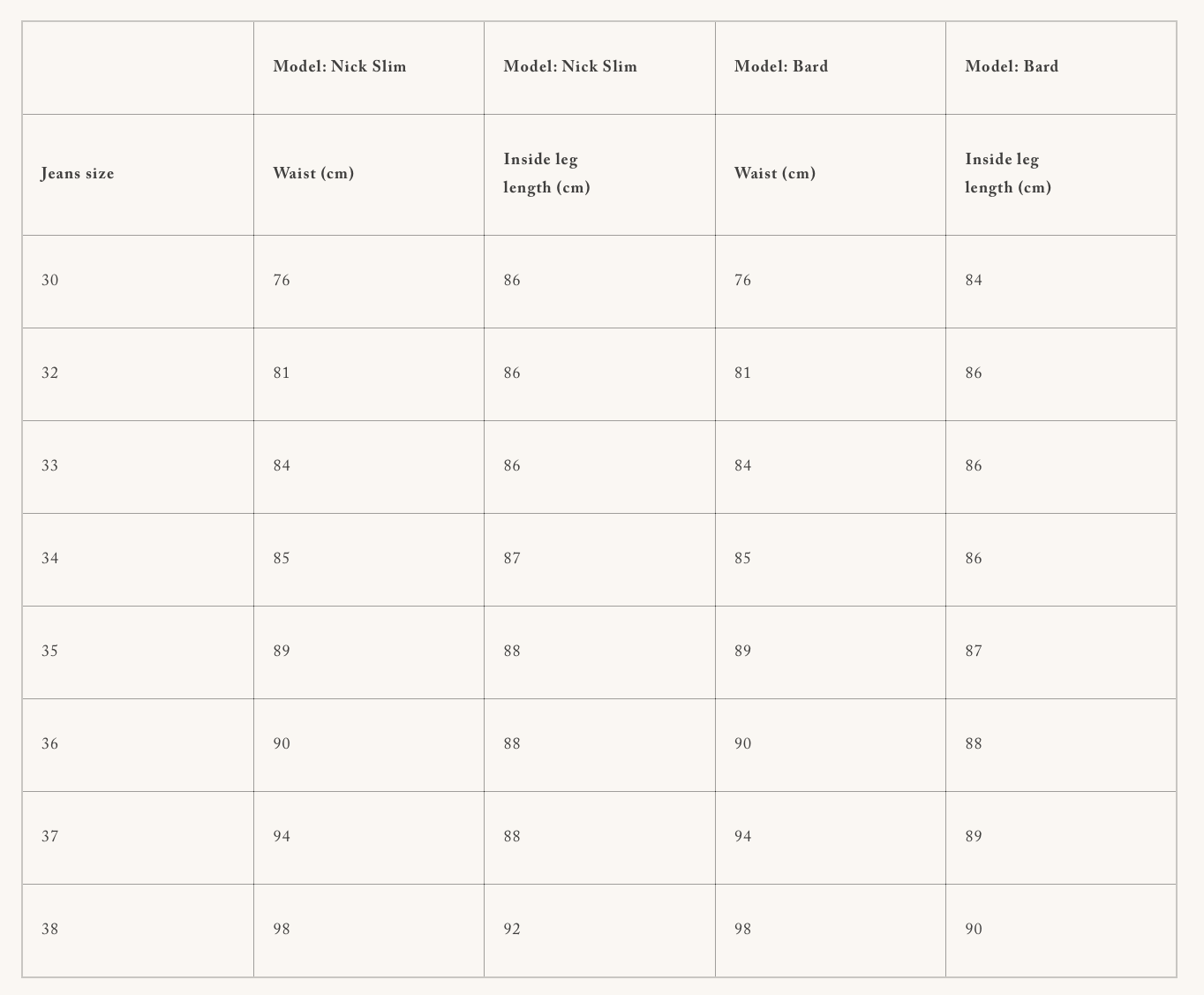
Task: Click Bard inside leg value 84
Action: 974,281
